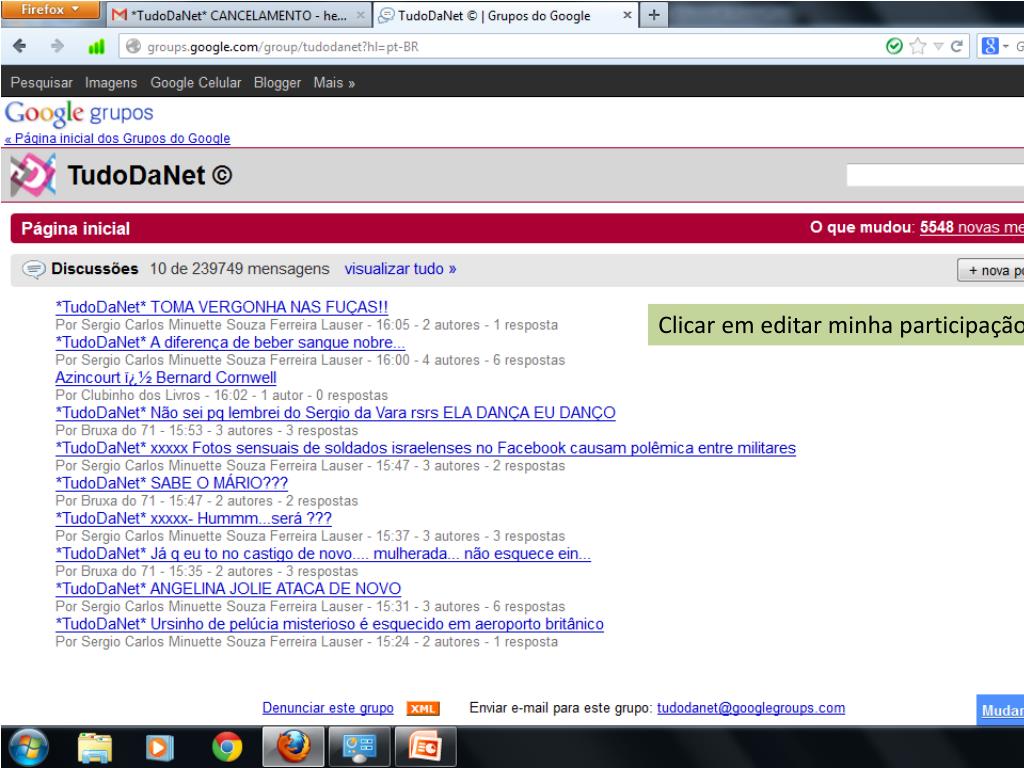This screenshot has width=1024, height=768.
Task: Switch to PowerPoint in the taskbar
Action: click(x=424, y=748)
